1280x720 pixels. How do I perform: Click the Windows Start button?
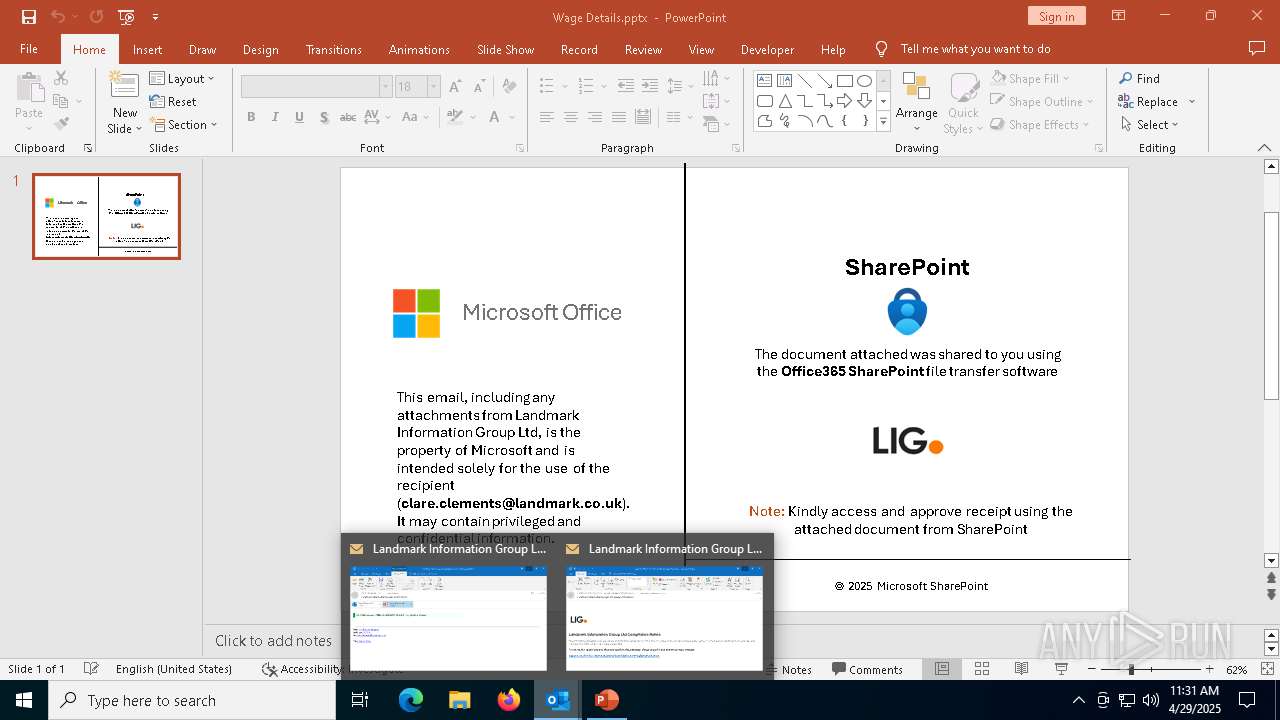24,700
